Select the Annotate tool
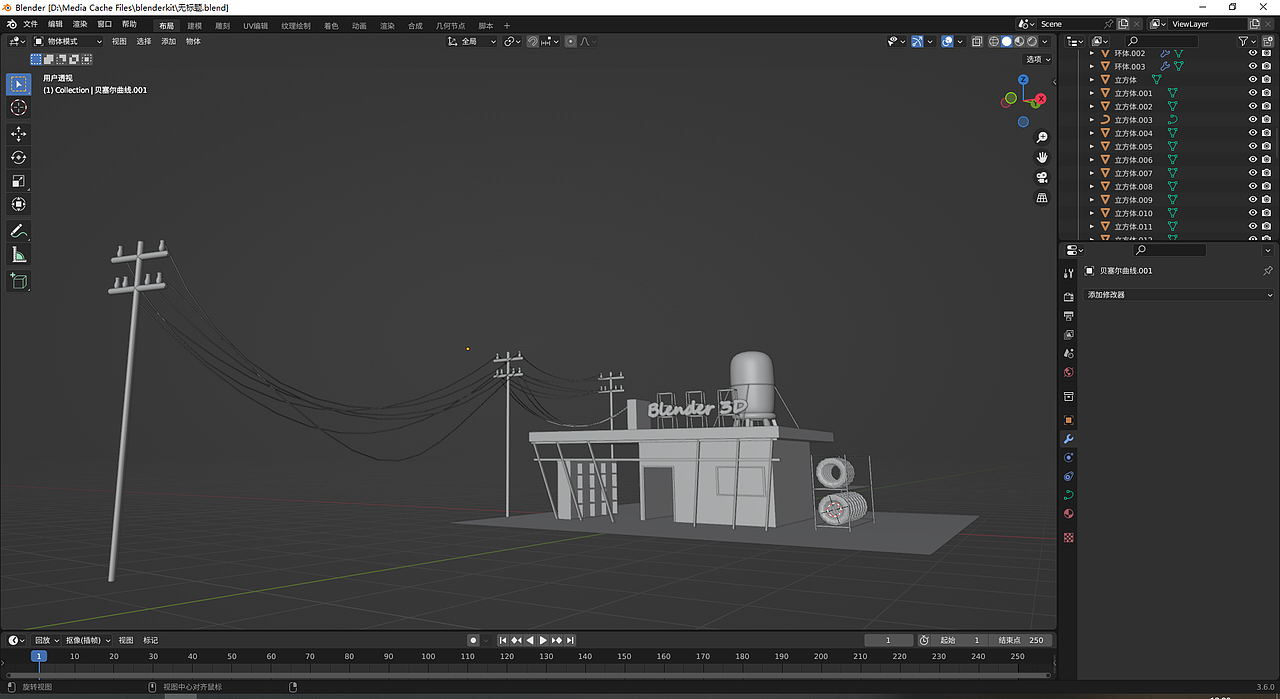The image size is (1280, 699). point(18,231)
